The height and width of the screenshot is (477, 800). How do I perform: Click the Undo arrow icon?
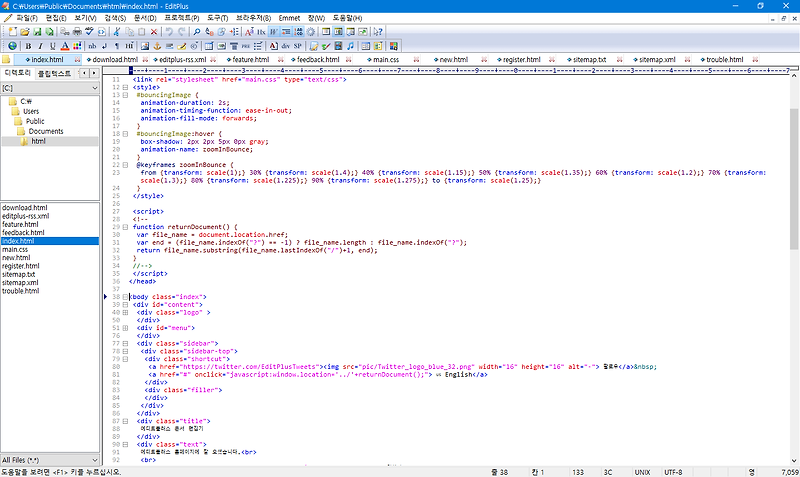[168, 32]
